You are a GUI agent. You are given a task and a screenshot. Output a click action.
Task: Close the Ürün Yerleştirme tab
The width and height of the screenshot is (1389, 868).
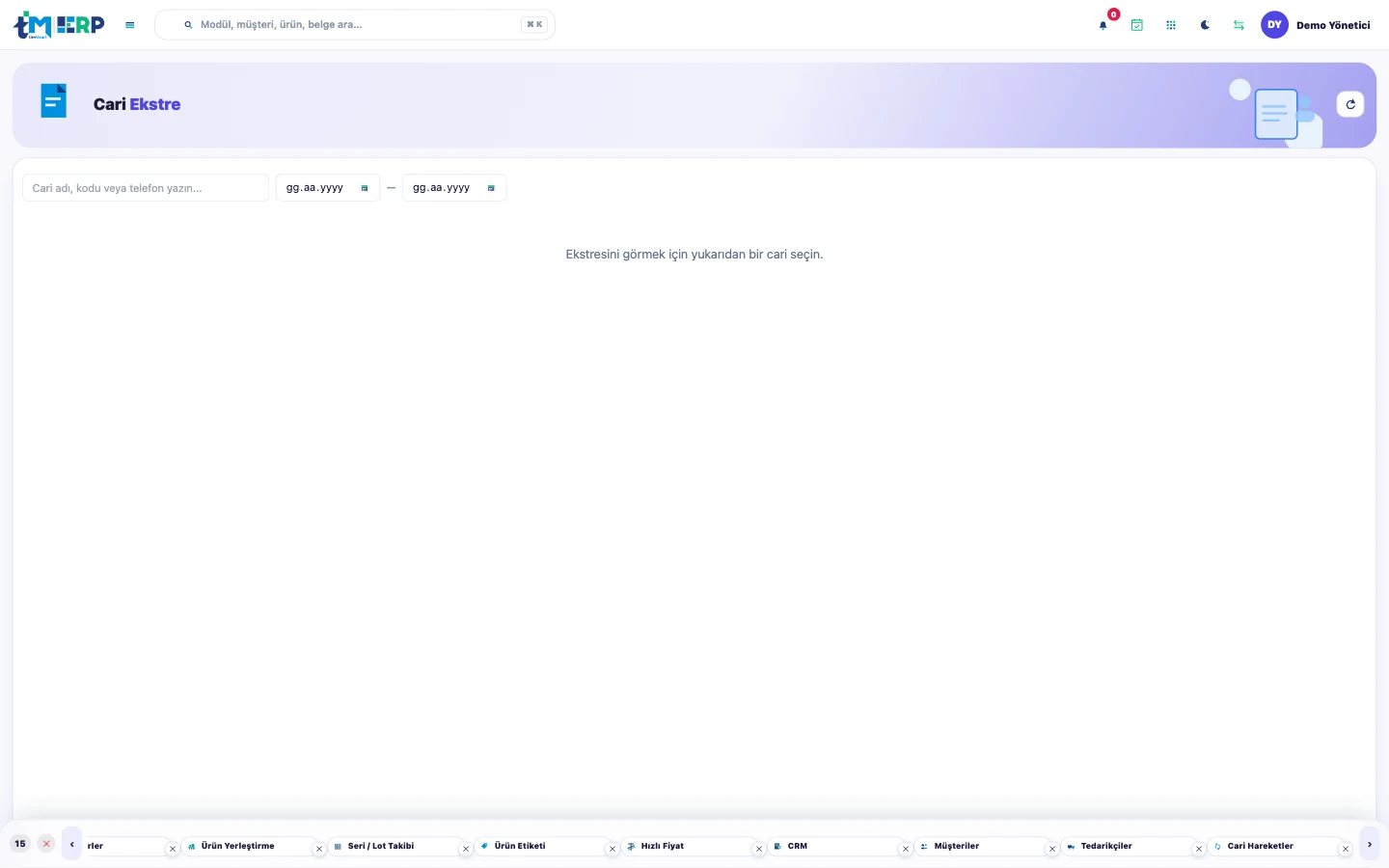319,850
